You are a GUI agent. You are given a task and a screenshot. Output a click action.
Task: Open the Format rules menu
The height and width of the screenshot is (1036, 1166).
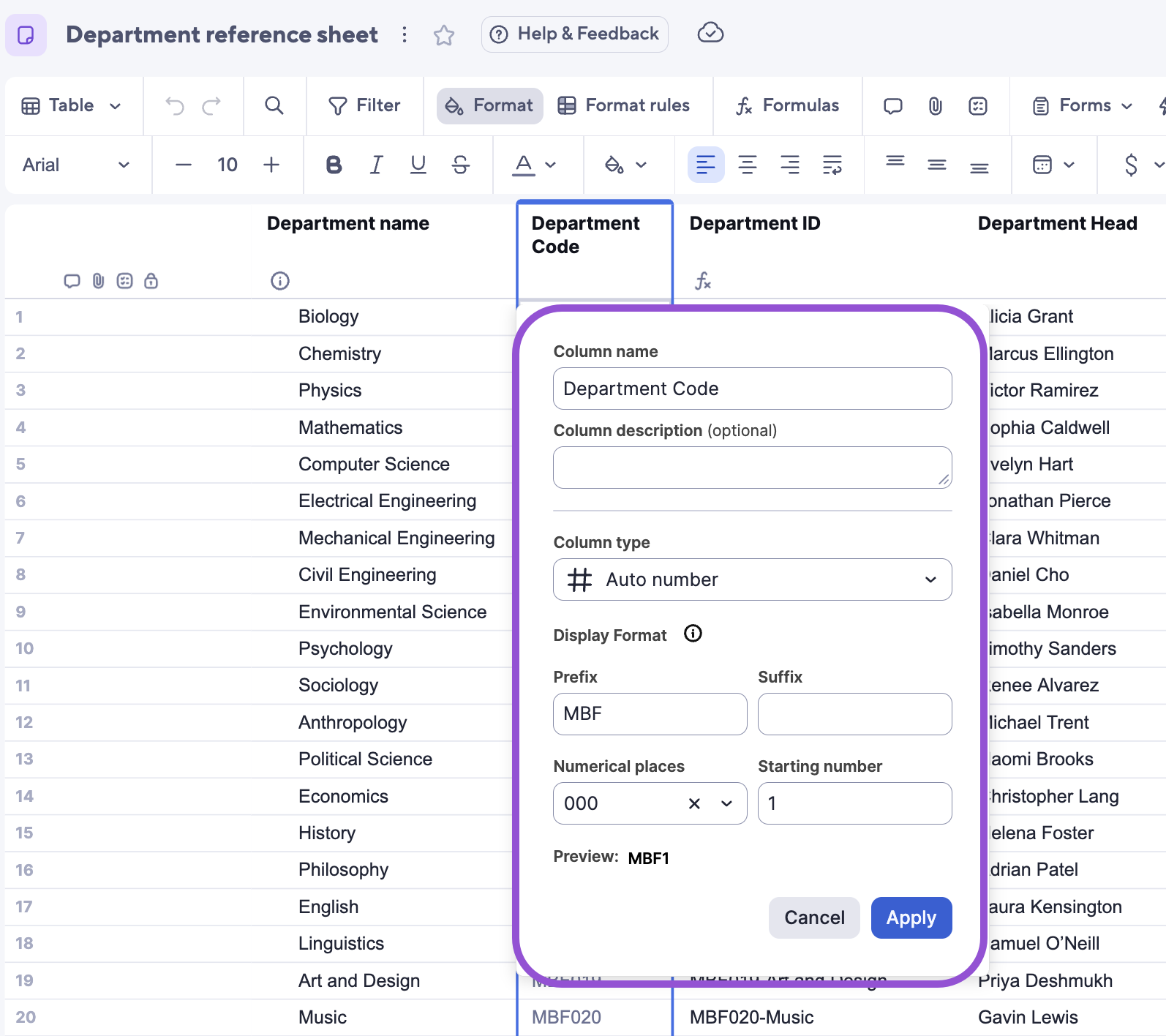pos(623,106)
